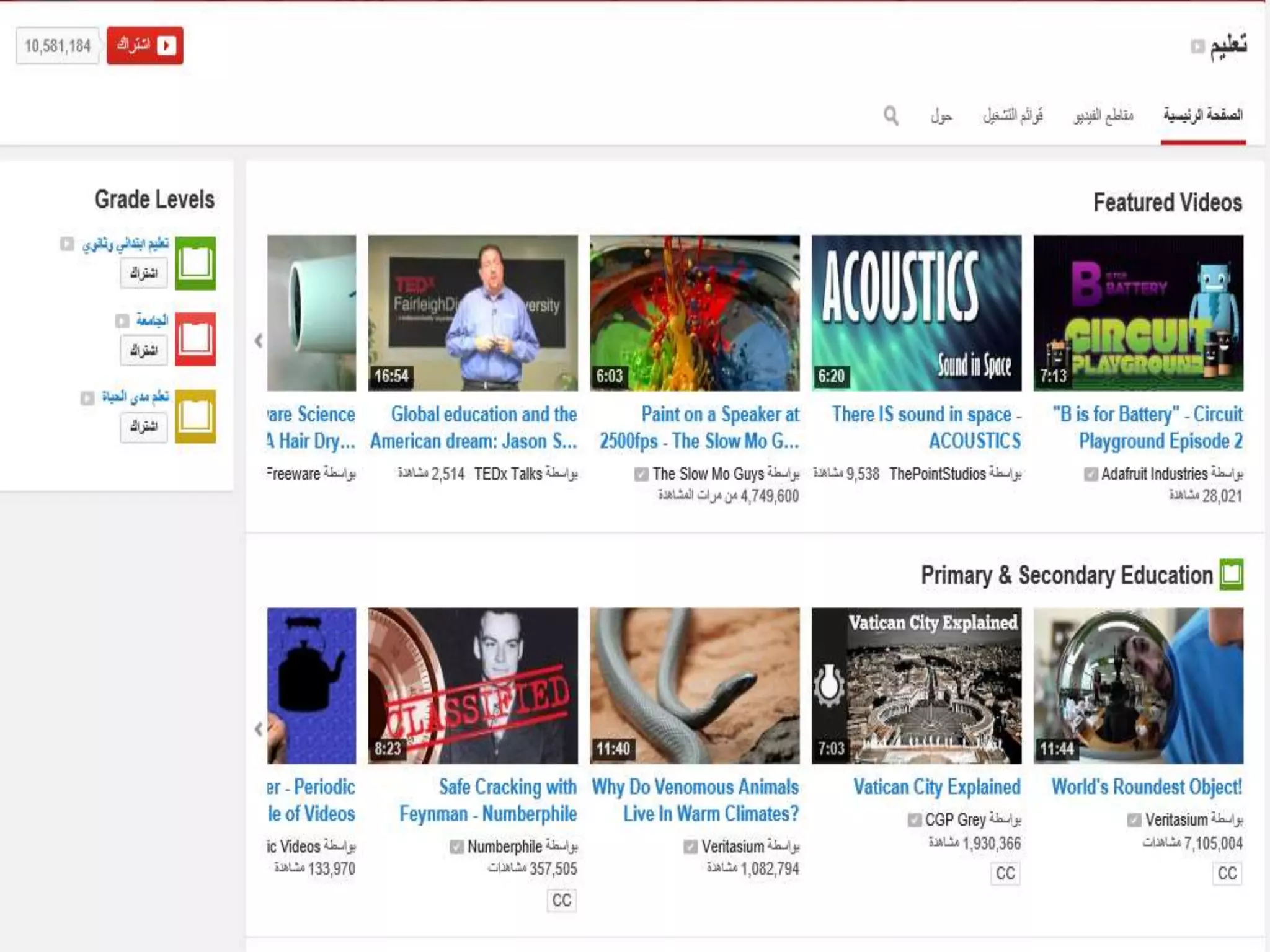Click the CC badge under Vatican City Explained

(1005, 873)
